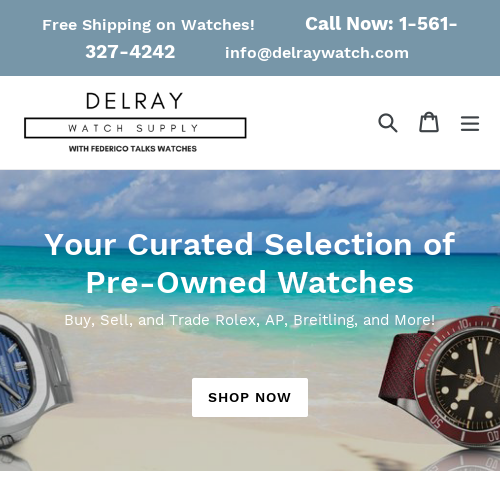The width and height of the screenshot is (500, 500).
Task: Click the SHOP NOW button
Action: point(250,397)
